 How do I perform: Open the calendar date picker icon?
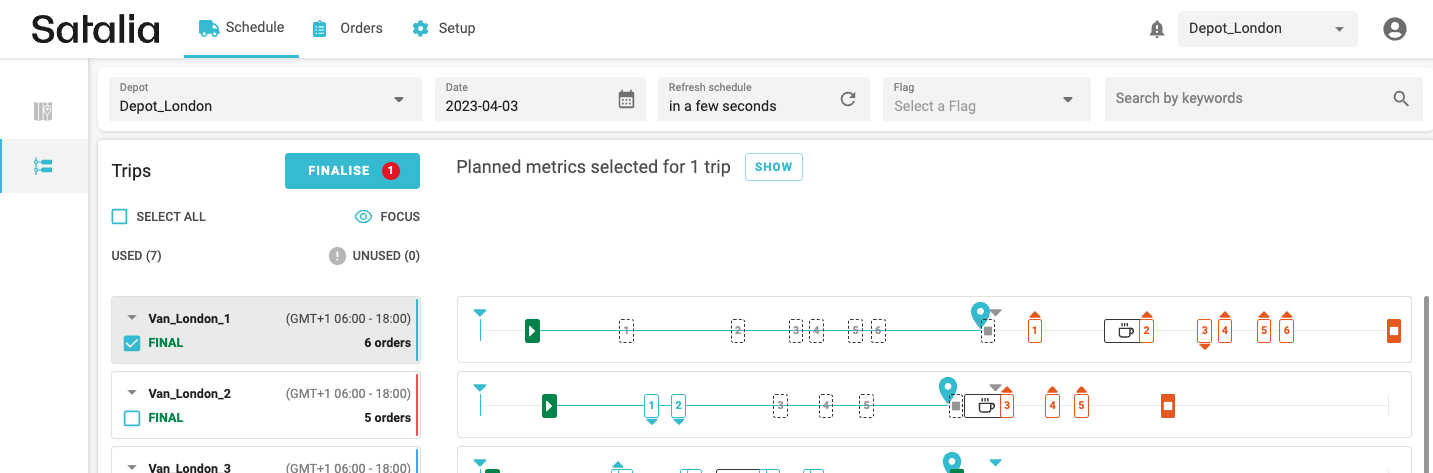click(626, 98)
